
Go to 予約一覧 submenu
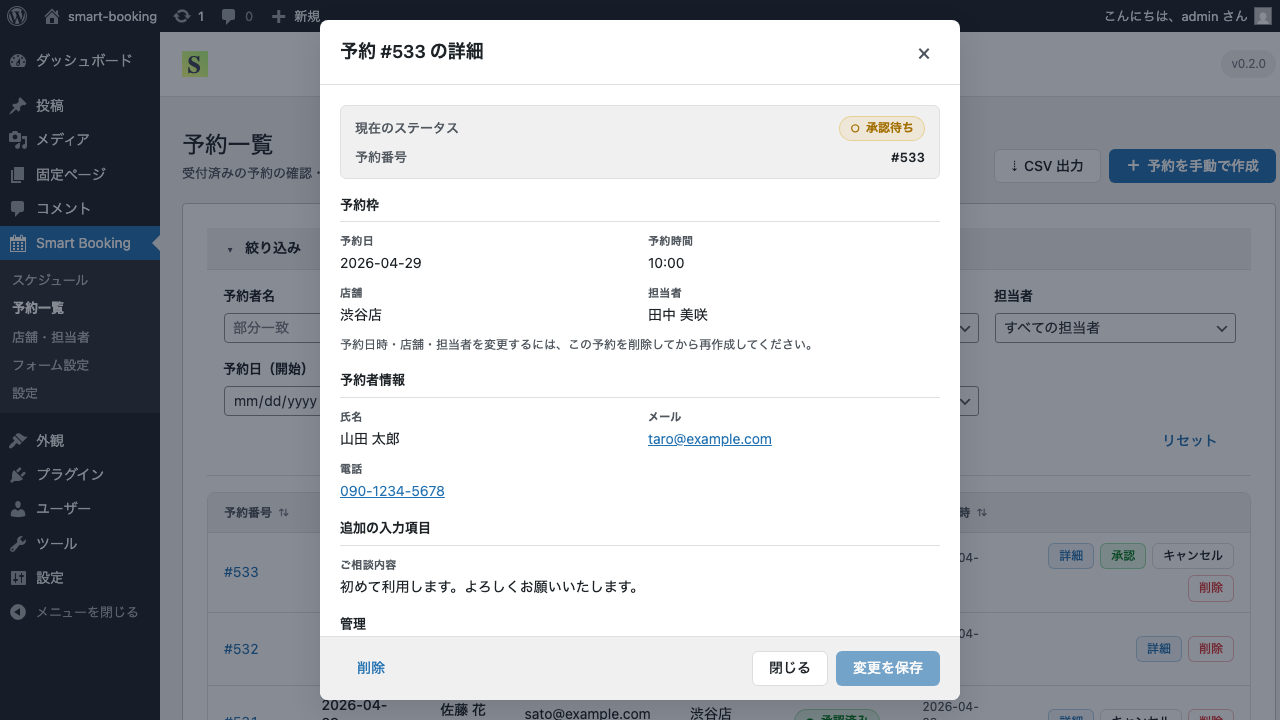(x=38, y=308)
